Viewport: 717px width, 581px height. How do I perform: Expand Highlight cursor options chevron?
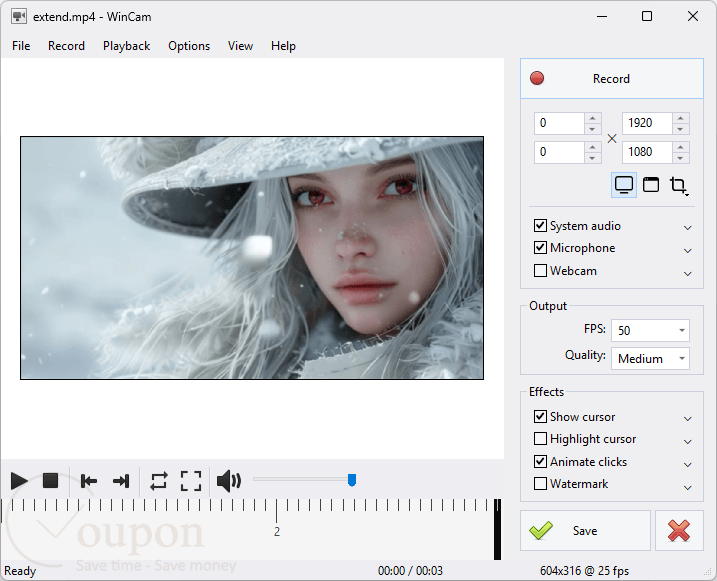tap(687, 442)
